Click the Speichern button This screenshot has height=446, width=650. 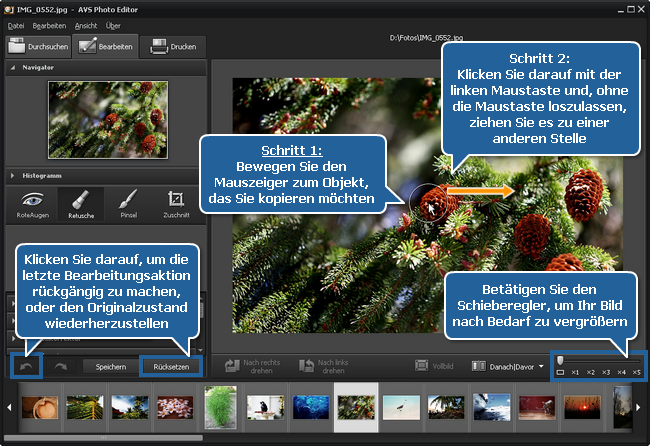click(110, 367)
